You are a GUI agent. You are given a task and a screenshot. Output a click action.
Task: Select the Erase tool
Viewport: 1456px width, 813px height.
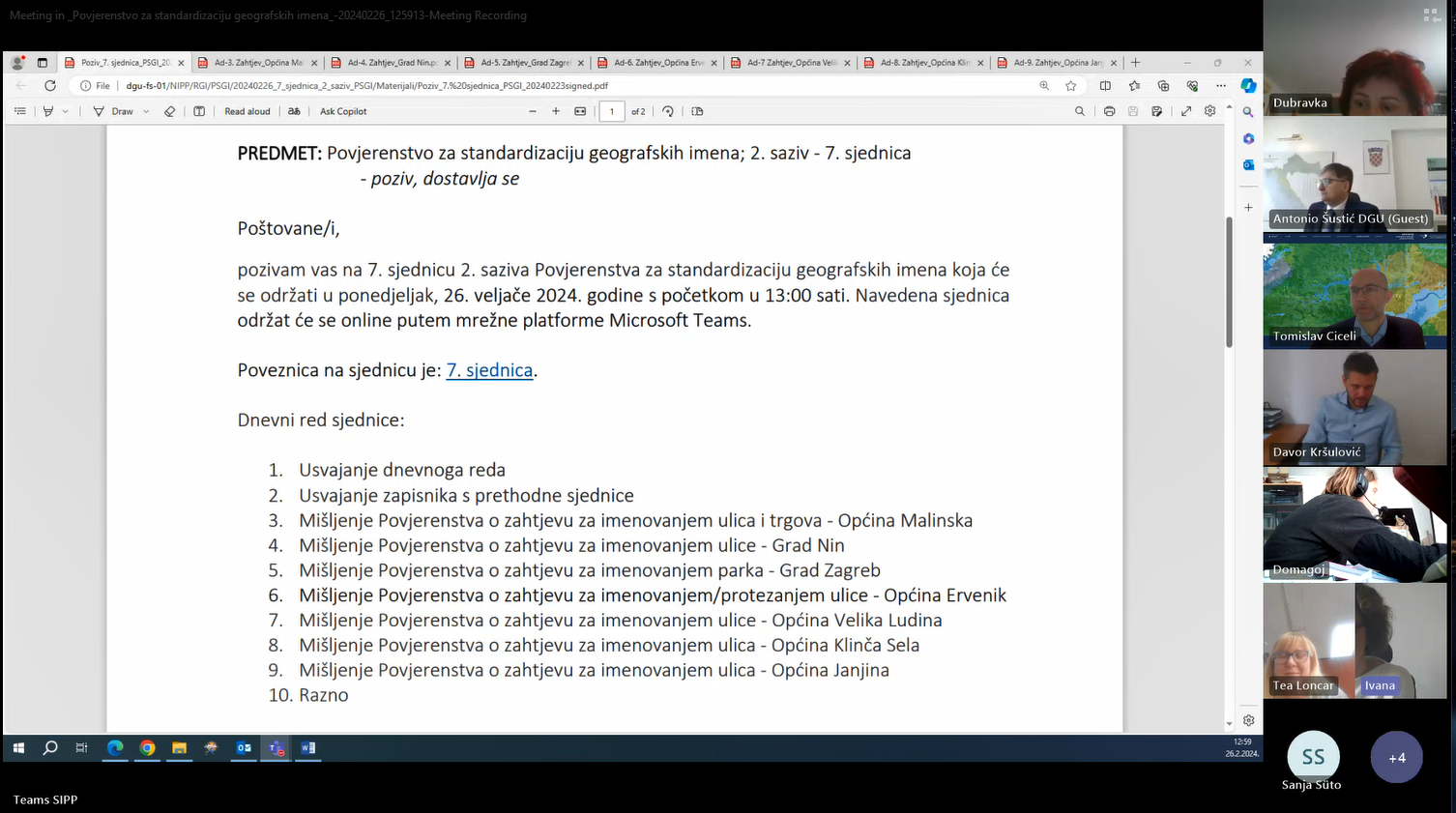click(x=170, y=111)
